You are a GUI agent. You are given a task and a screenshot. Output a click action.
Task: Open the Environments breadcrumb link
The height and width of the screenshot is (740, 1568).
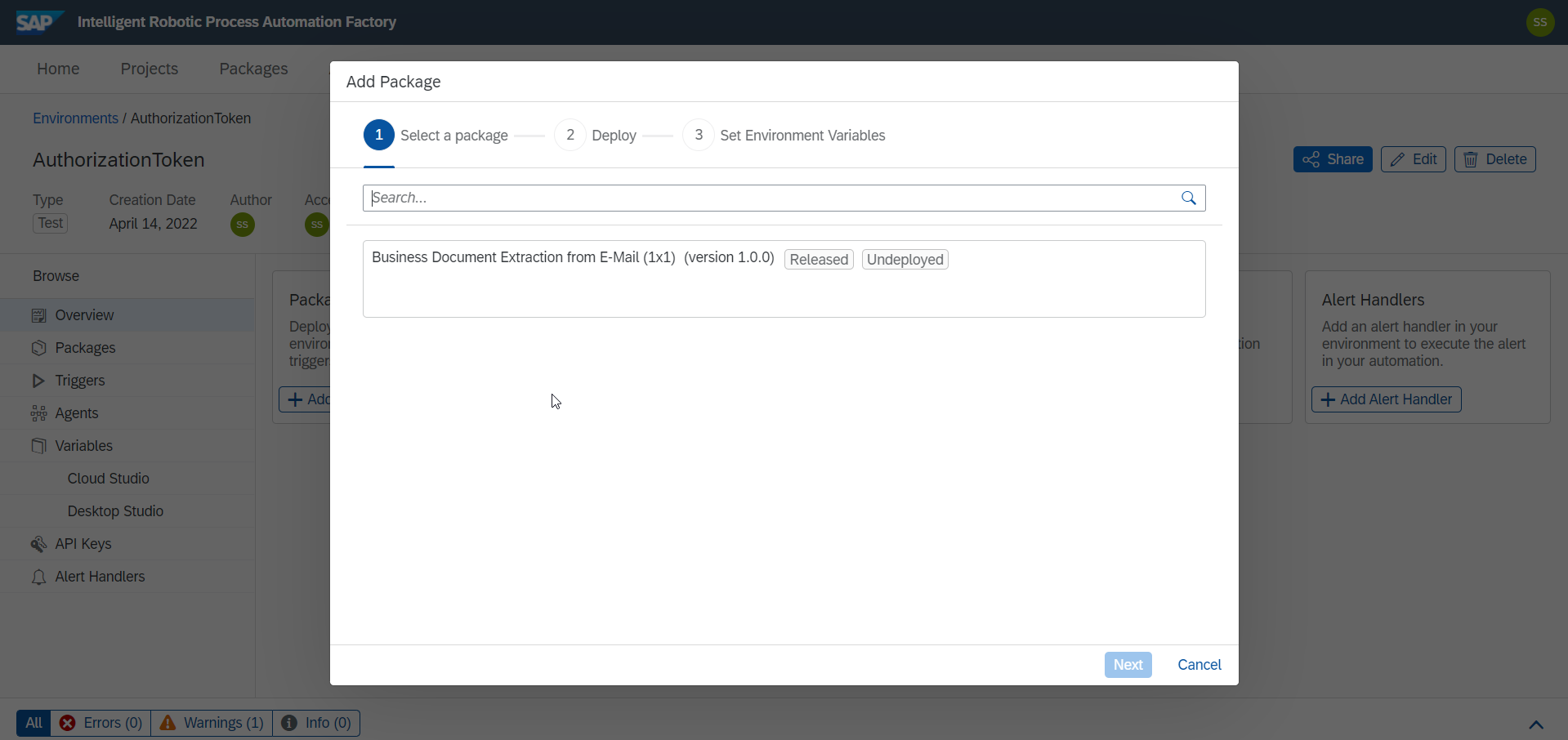pos(75,118)
